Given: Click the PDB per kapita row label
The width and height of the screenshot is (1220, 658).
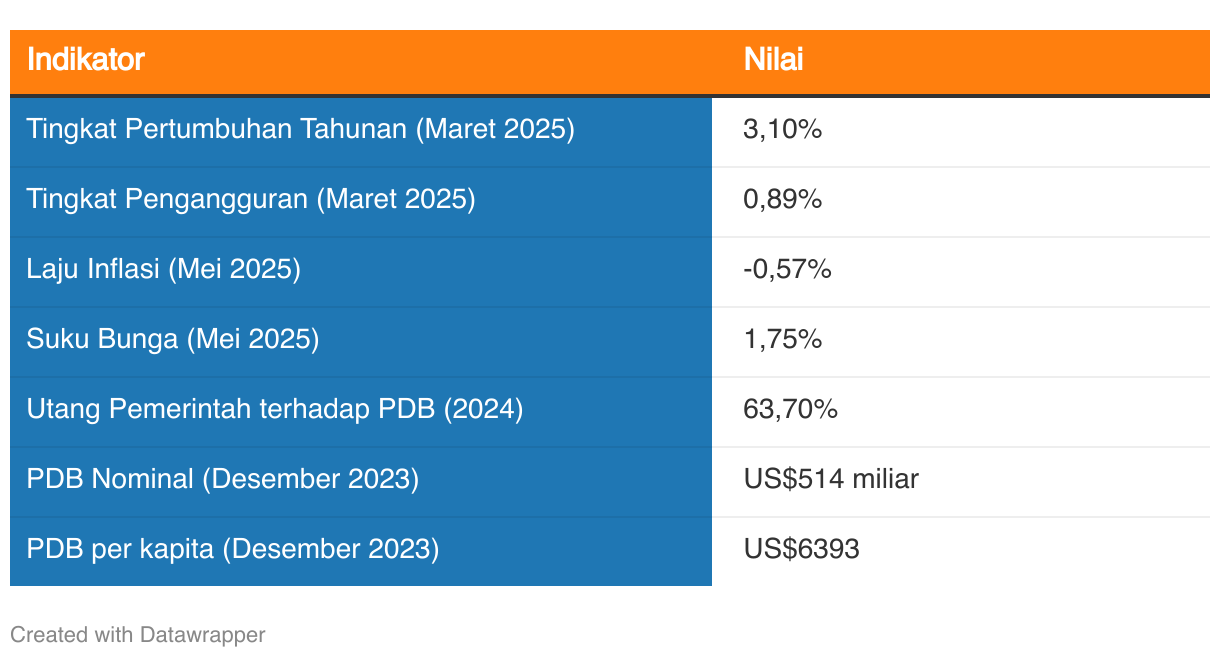Looking at the screenshot, I should pyautogui.click(x=233, y=549).
